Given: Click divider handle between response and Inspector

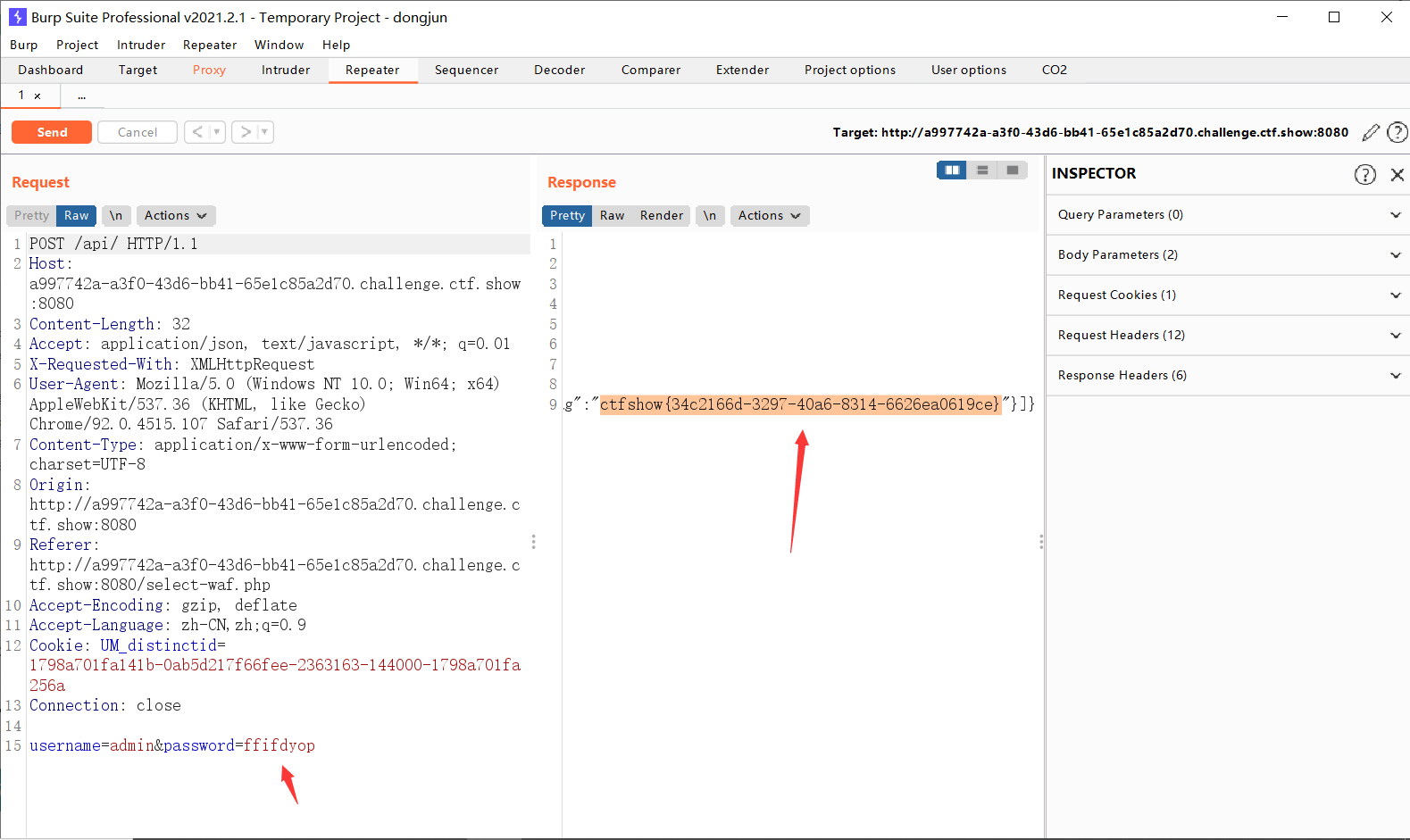Looking at the screenshot, I should coord(1041,542).
